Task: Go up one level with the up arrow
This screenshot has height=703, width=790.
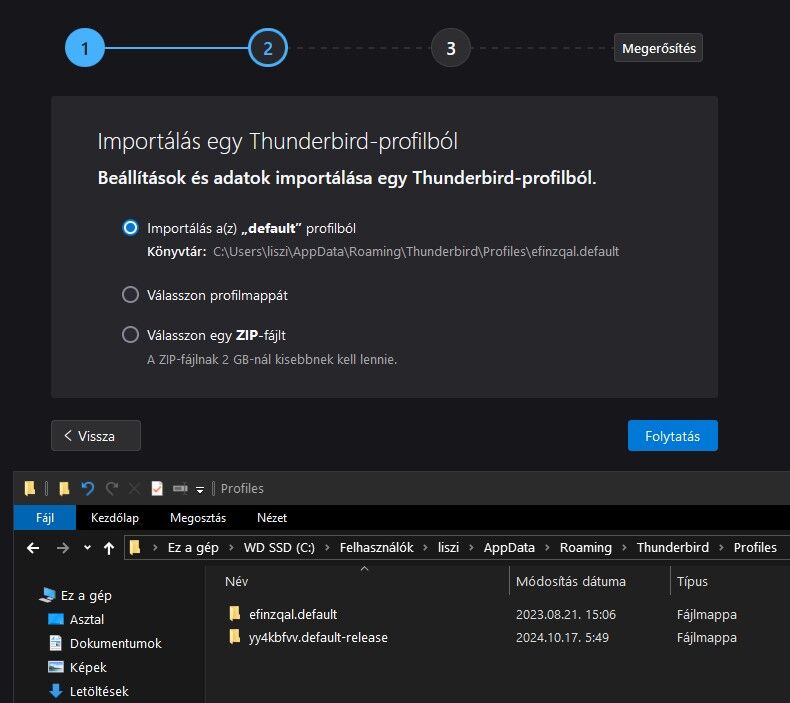Action: [x=109, y=548]
